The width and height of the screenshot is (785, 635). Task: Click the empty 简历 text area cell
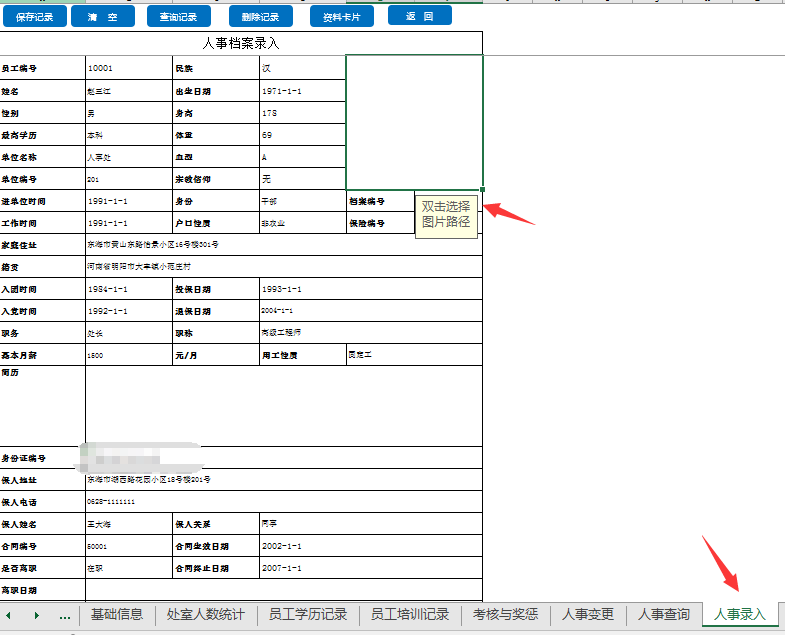pos(284,406)
